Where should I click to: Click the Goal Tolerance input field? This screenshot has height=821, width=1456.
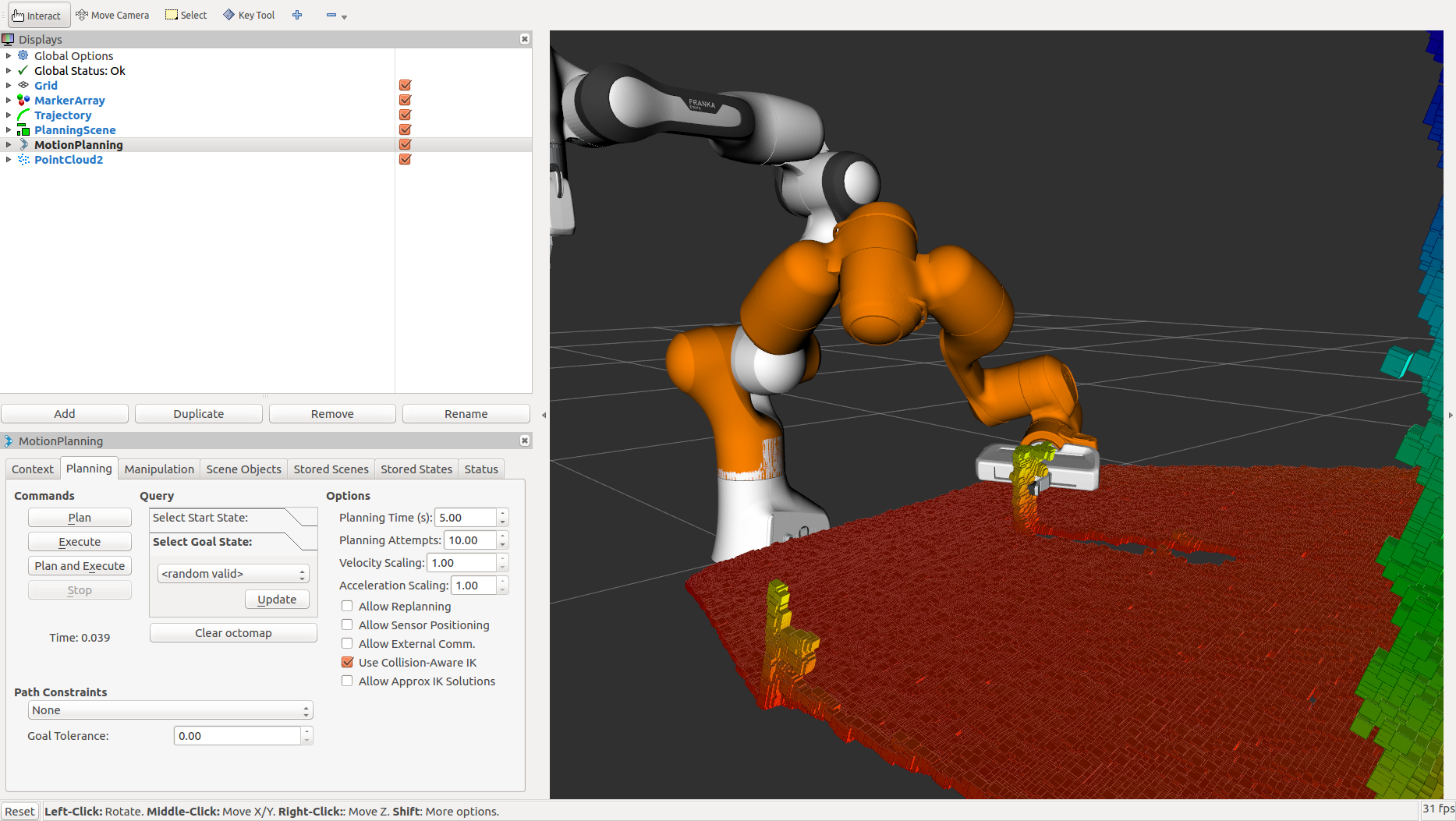236,735
